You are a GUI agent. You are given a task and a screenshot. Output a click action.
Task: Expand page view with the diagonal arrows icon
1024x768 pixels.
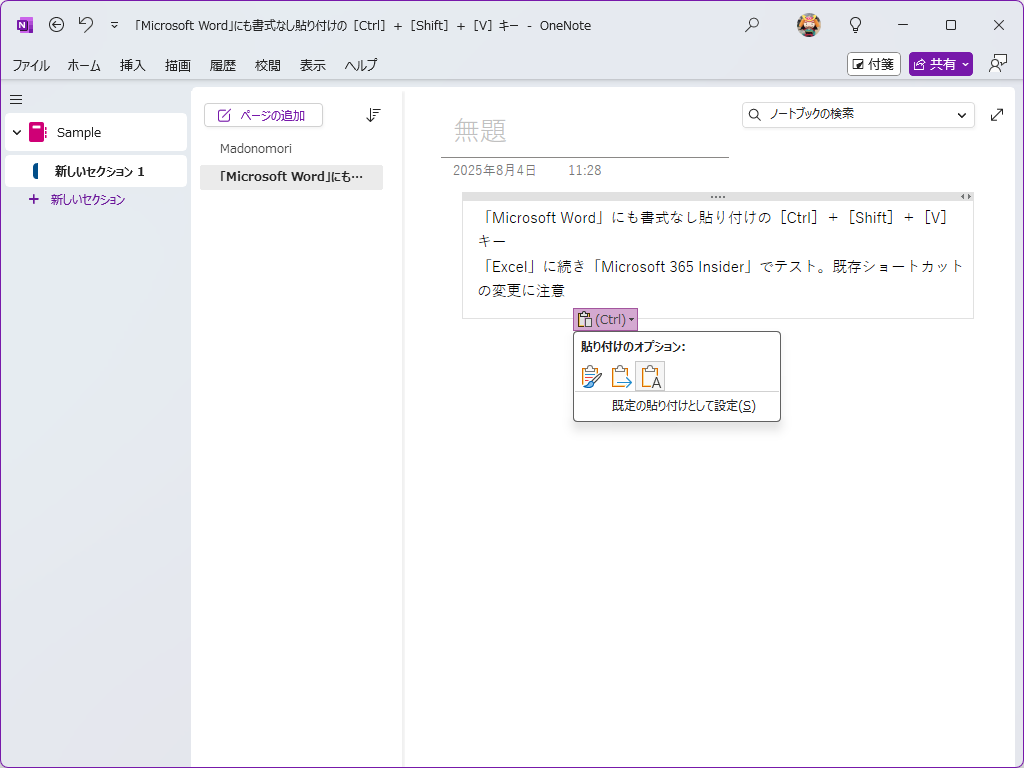point(997,115)
